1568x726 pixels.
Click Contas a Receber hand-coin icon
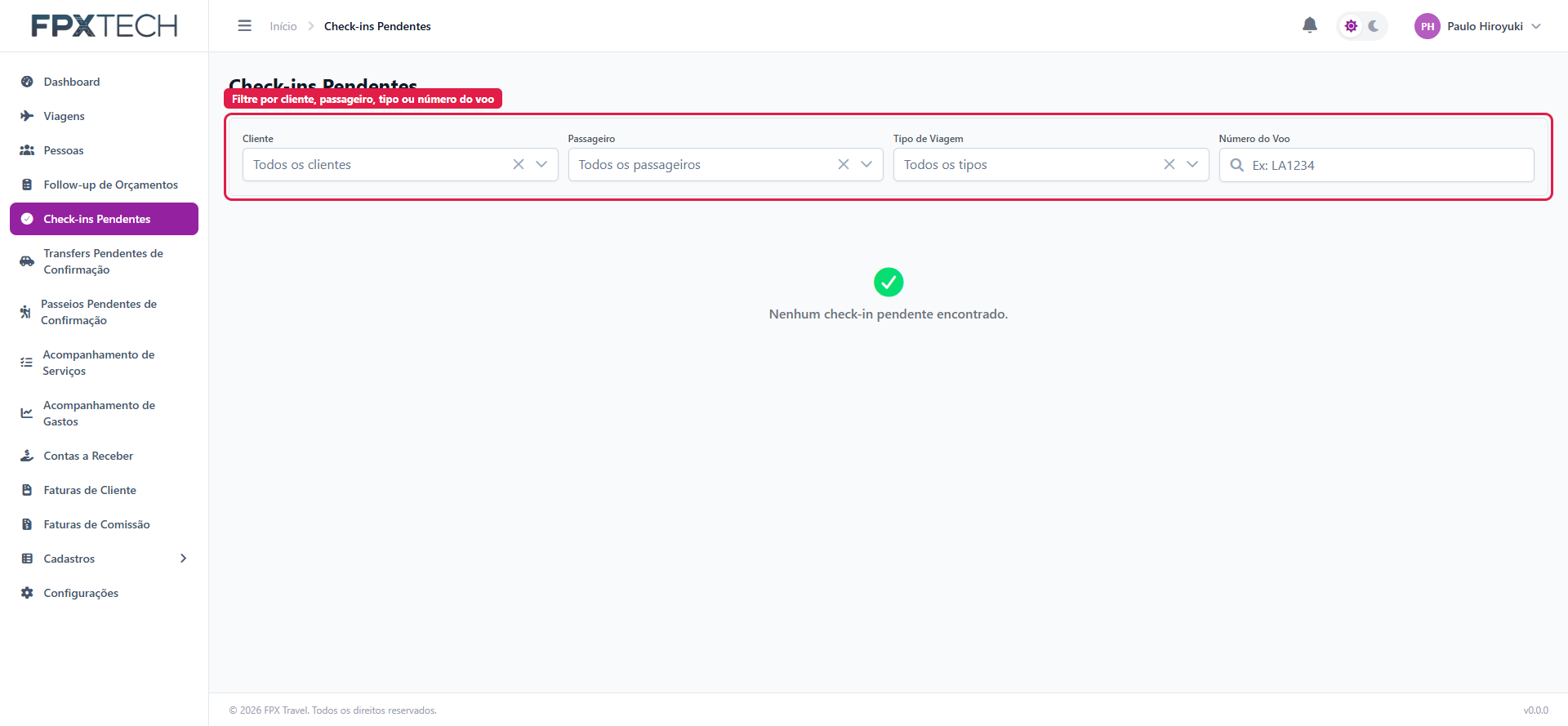pos(27,456)
